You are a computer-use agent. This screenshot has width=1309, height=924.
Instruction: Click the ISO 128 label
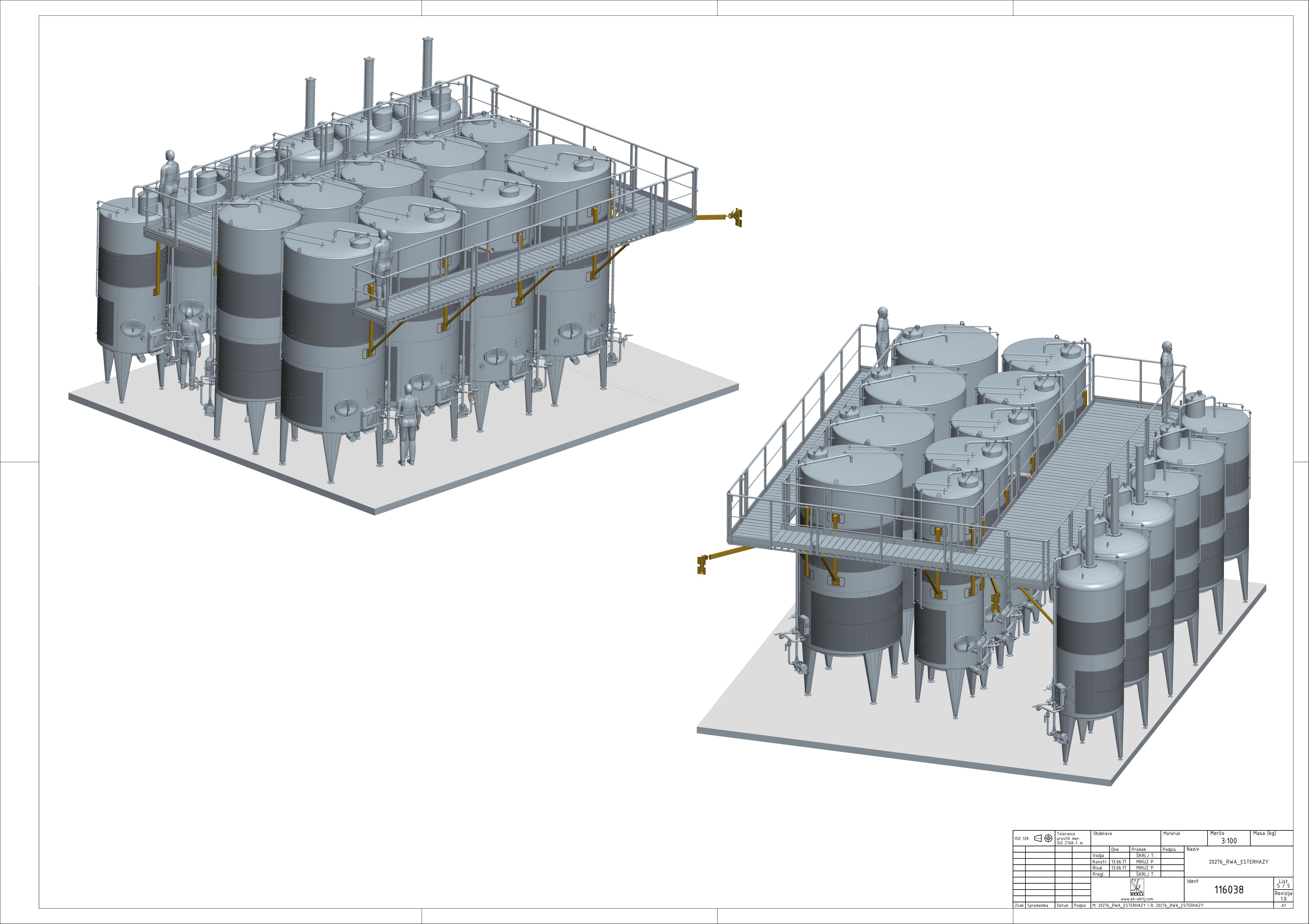(1022, 839)
